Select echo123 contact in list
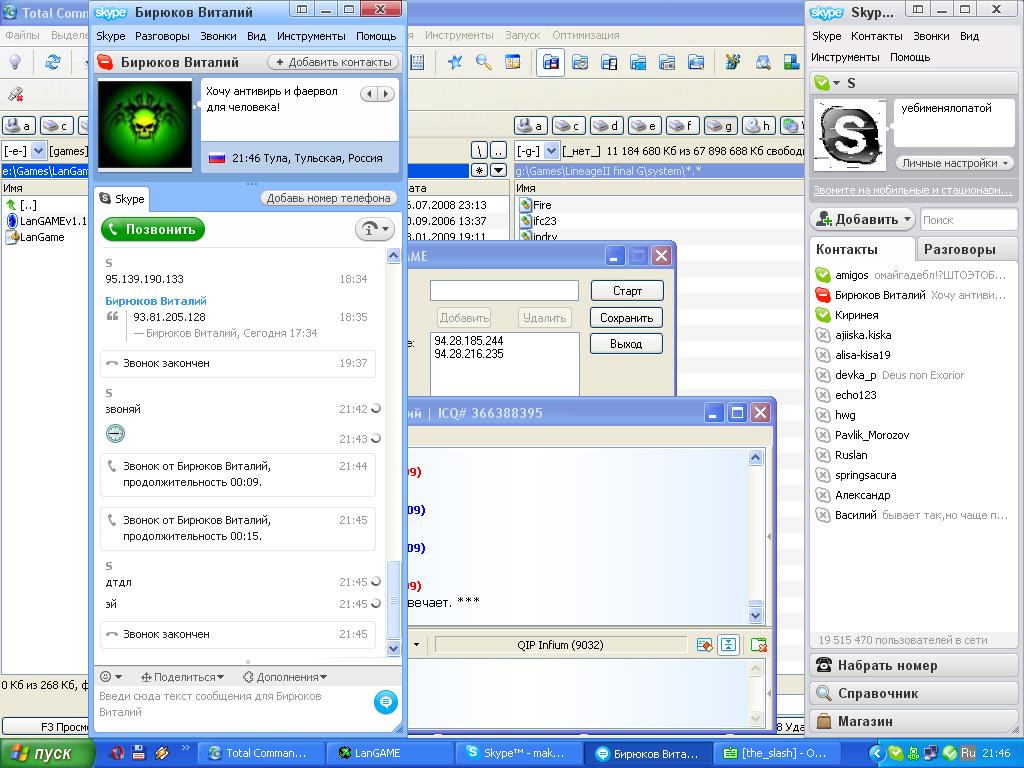This screenshot has width=1024, height=768. (x=912, y=395)
